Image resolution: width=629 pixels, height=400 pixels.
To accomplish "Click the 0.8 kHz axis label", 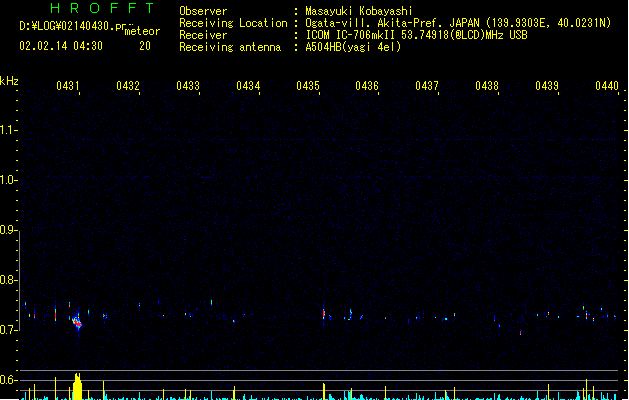I will click(x=8, y=280).
